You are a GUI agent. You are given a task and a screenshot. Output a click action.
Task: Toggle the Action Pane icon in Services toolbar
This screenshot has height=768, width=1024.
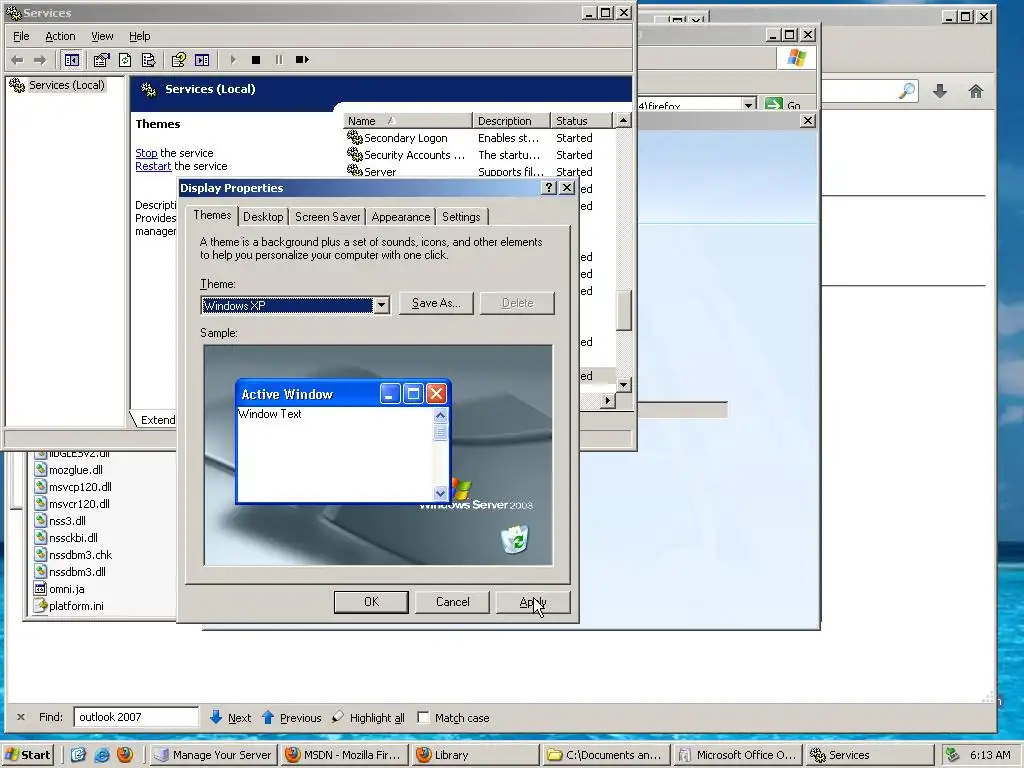pyautogui.click(x=202, y=60)
